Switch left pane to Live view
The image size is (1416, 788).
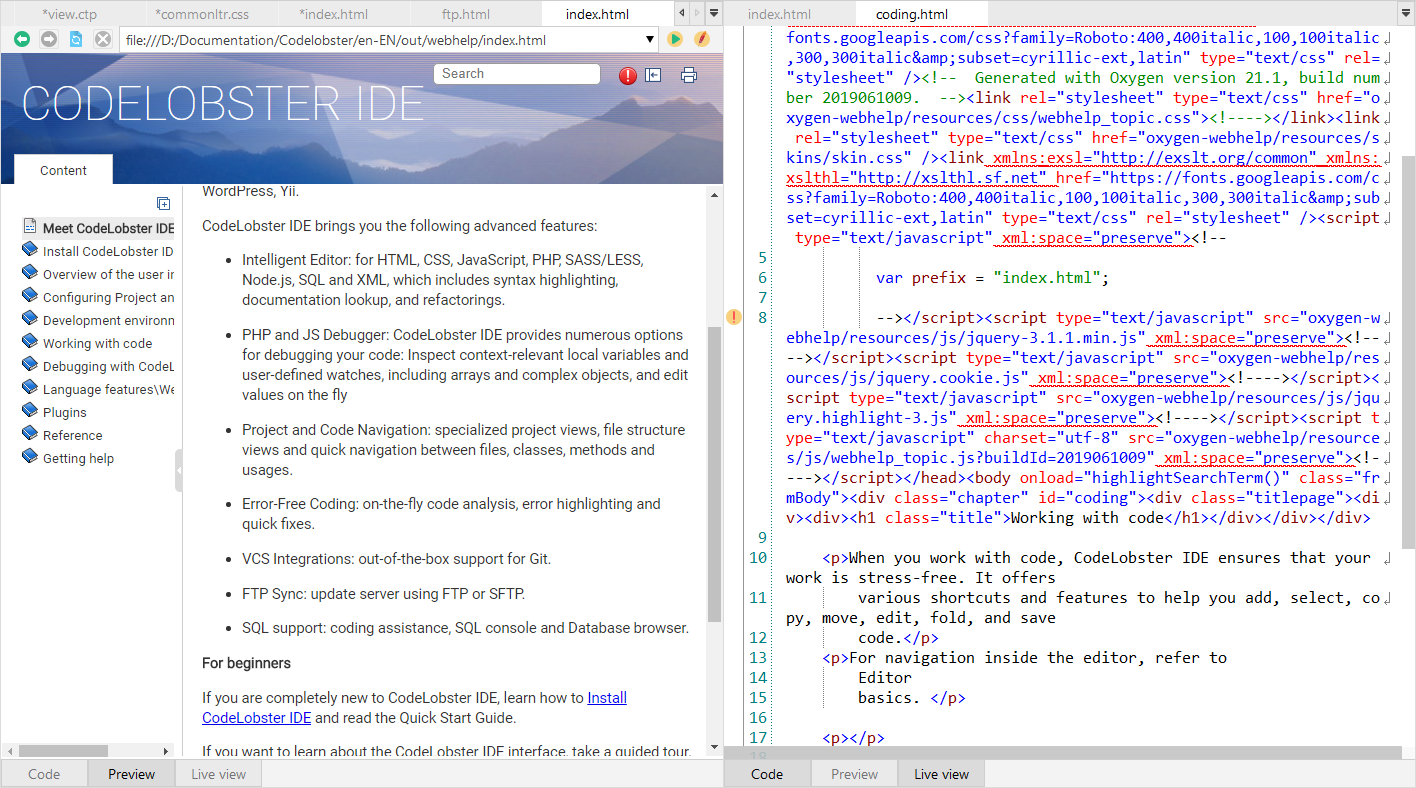pyautogui.click(x=219, y=774)
